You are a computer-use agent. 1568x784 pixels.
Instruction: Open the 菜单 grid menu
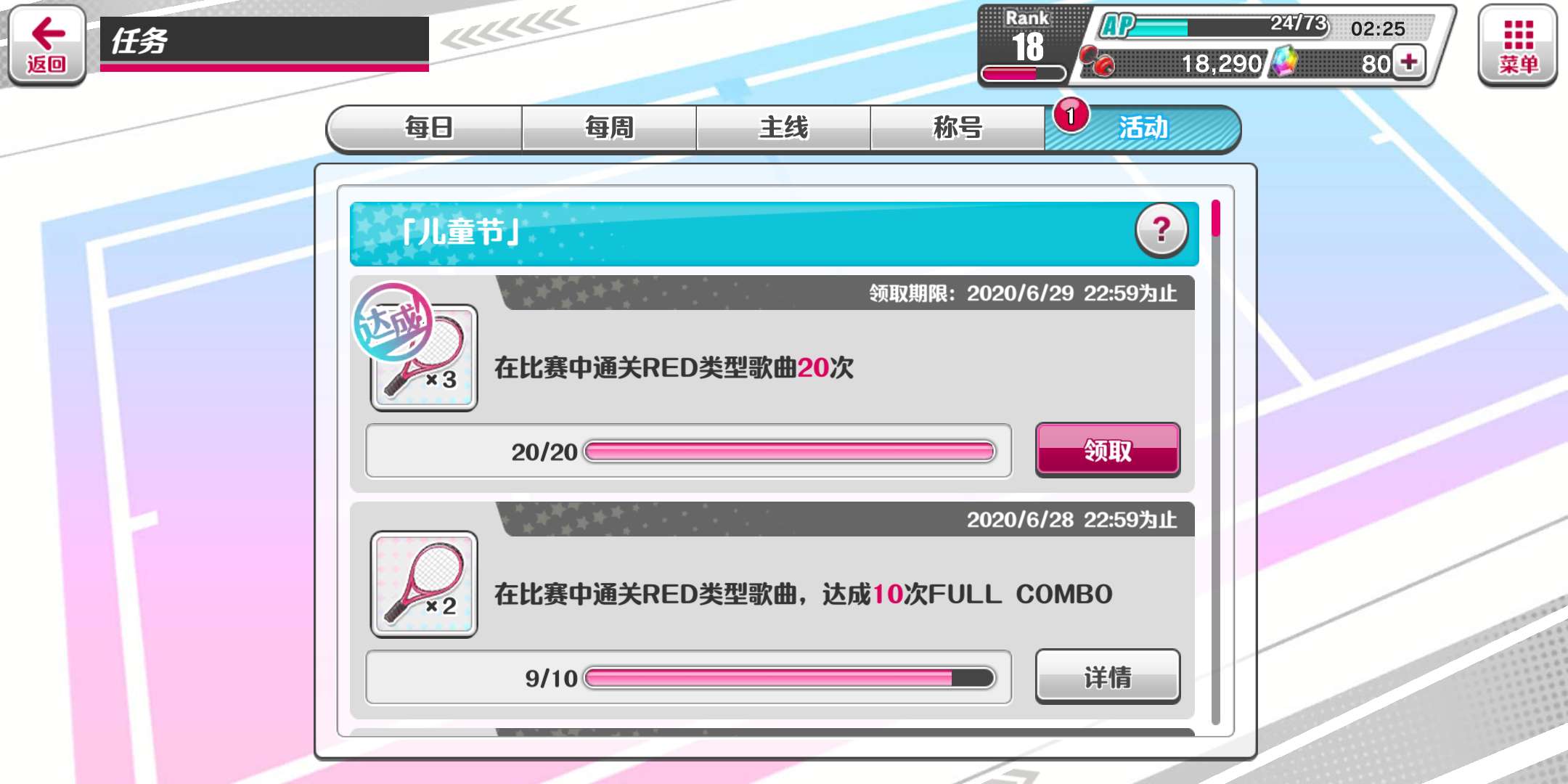pyautogui.click(x=1518, y=46)
